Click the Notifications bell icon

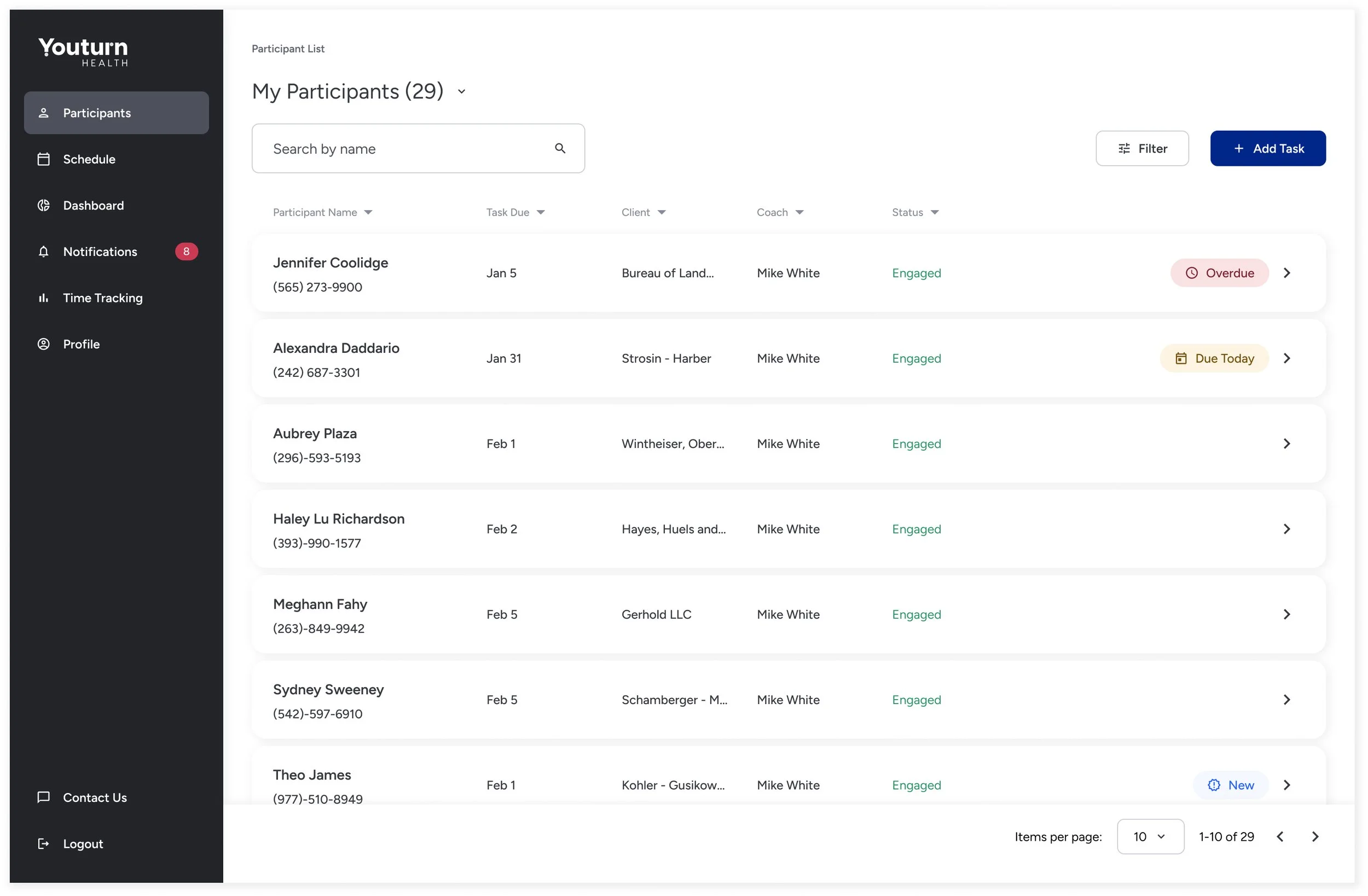pyautogui.click(x=44, y=252)
